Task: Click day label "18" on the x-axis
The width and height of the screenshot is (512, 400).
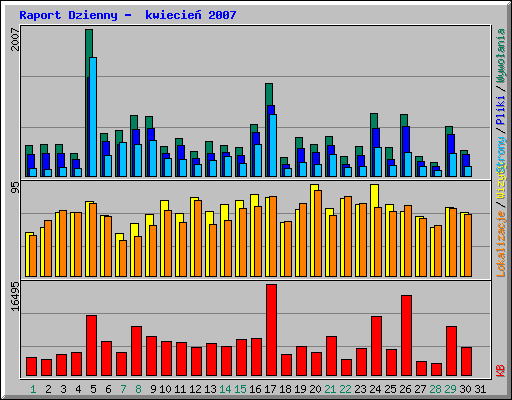Action: 285,389
